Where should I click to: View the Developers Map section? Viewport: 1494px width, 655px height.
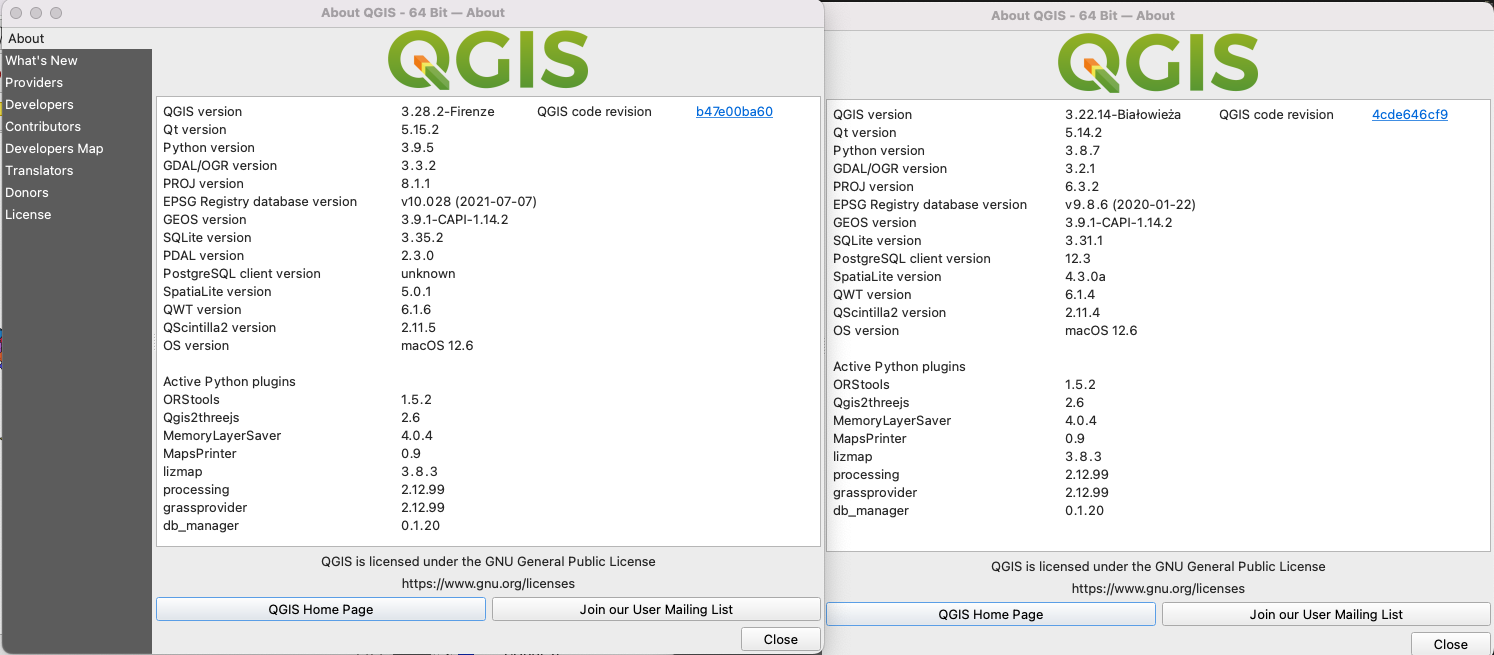click(54, 148)
